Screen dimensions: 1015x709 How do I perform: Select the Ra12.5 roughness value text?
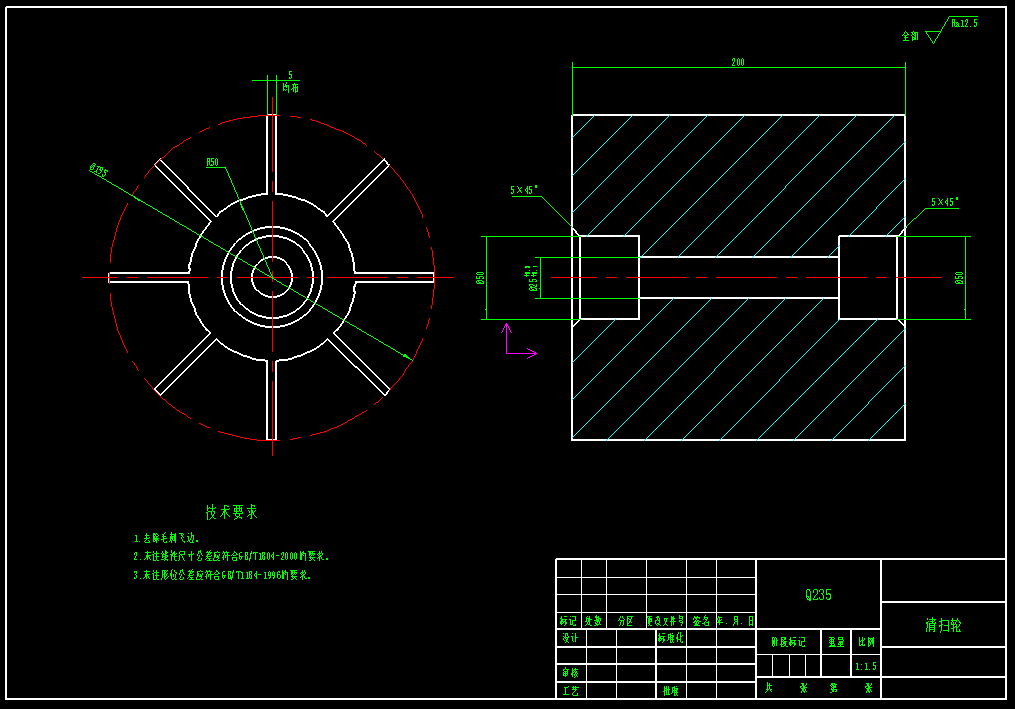[965, 23]
